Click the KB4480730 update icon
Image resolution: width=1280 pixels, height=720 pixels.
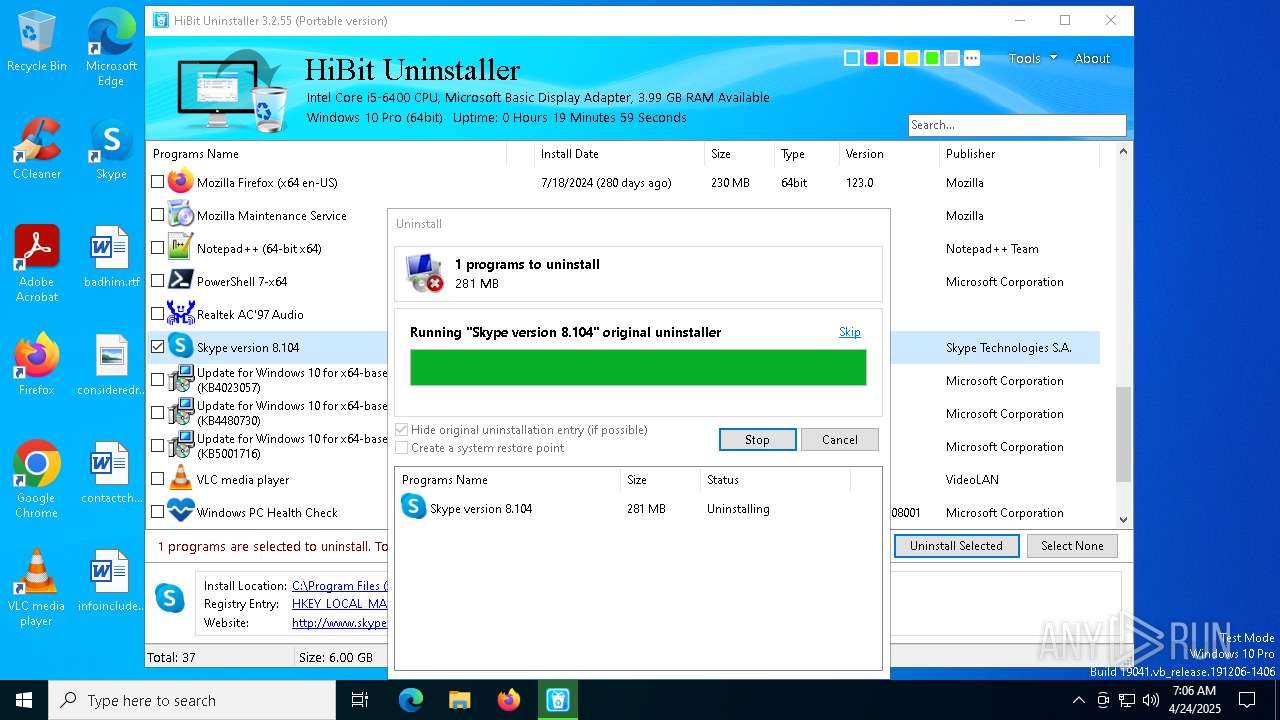[180, 413]
